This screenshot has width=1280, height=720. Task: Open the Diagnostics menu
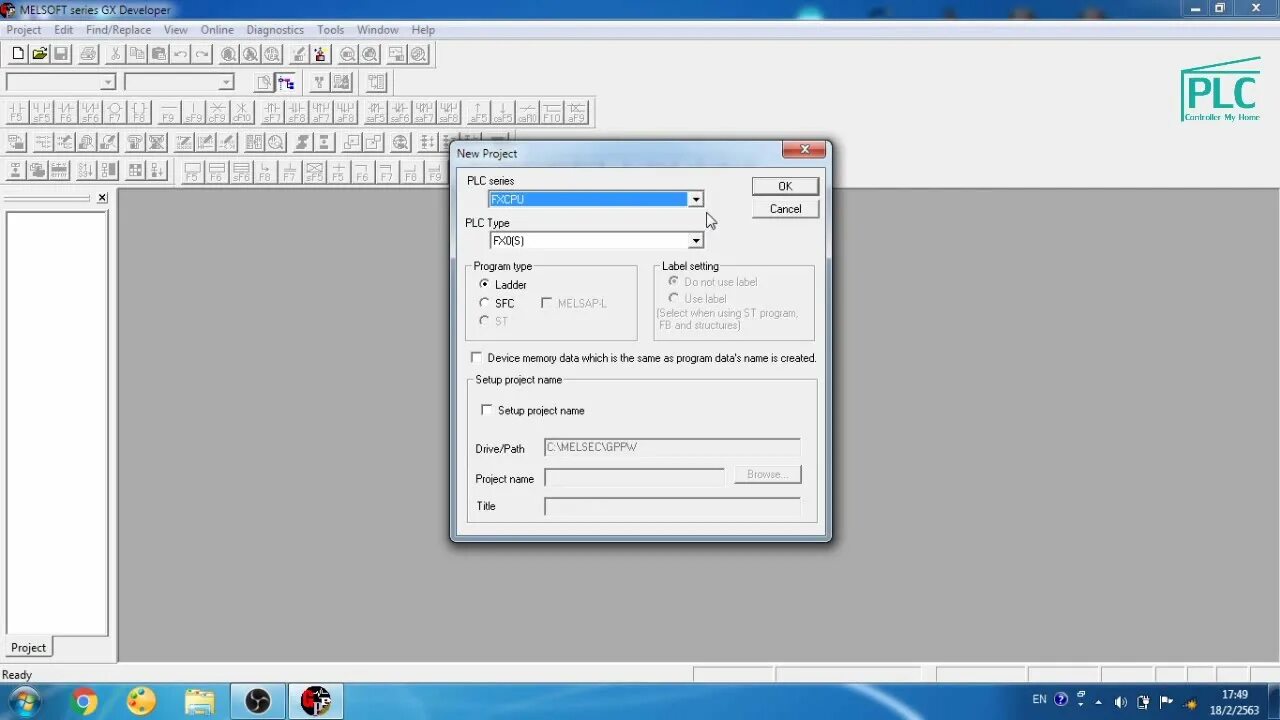click(x=275, y=30)
